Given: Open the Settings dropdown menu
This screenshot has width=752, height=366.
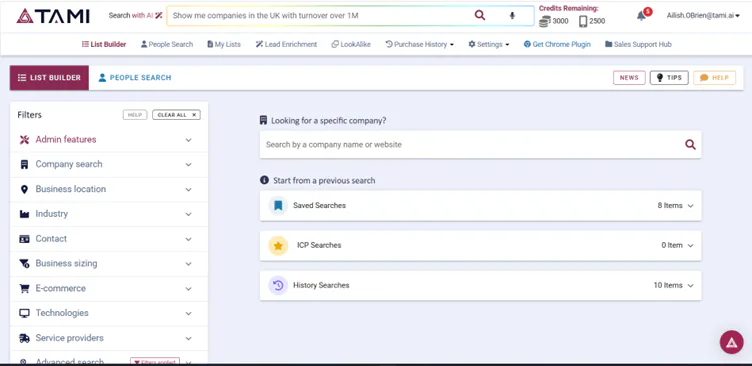Looking at the screenshot, I should tap(489, 44).
